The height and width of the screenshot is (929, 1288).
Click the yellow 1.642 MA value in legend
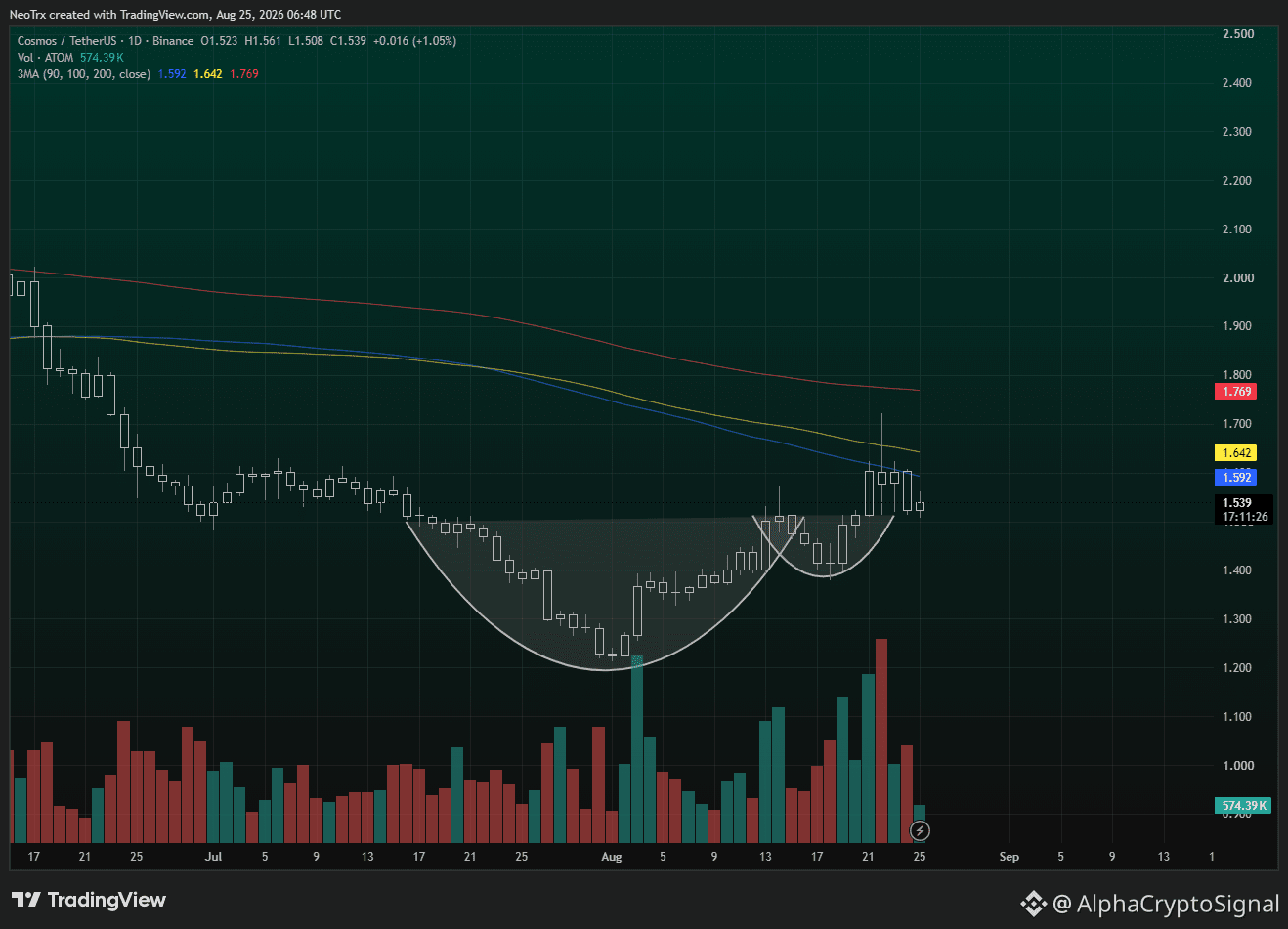(208, 74)
